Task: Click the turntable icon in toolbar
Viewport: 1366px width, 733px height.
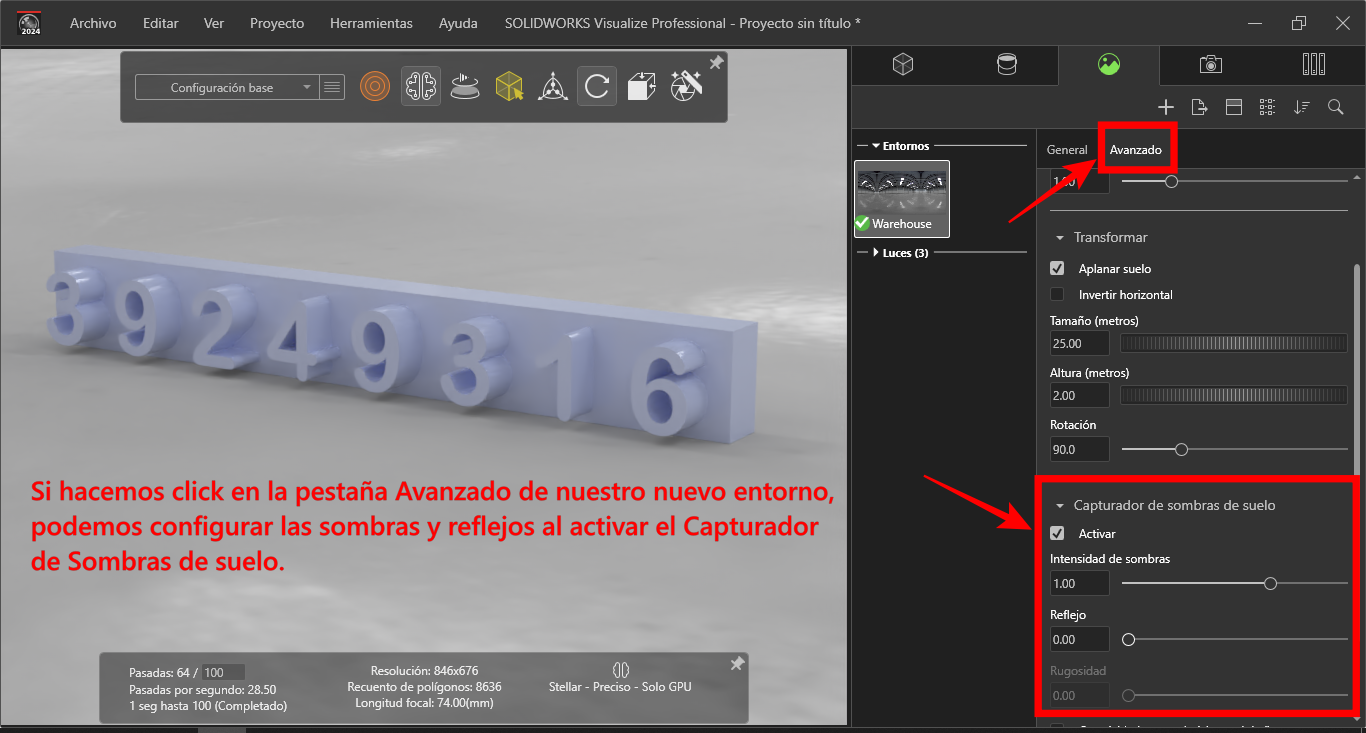Action: click(x=463, y=87)
